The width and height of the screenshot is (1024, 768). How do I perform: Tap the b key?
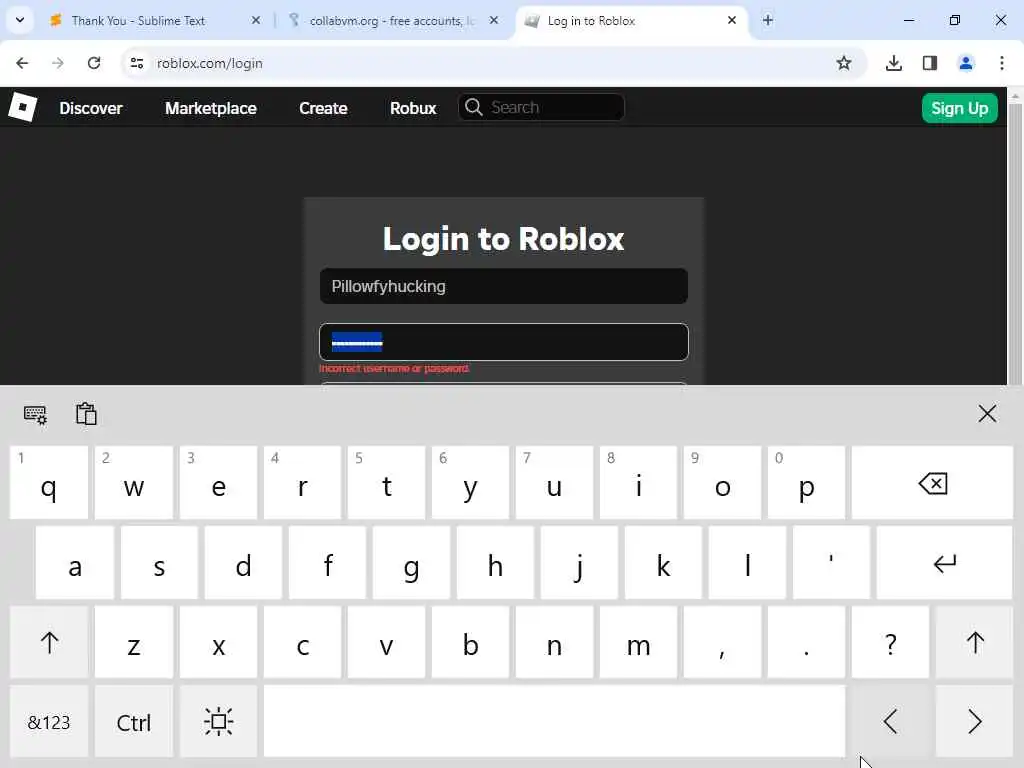[x=470, y=642]
